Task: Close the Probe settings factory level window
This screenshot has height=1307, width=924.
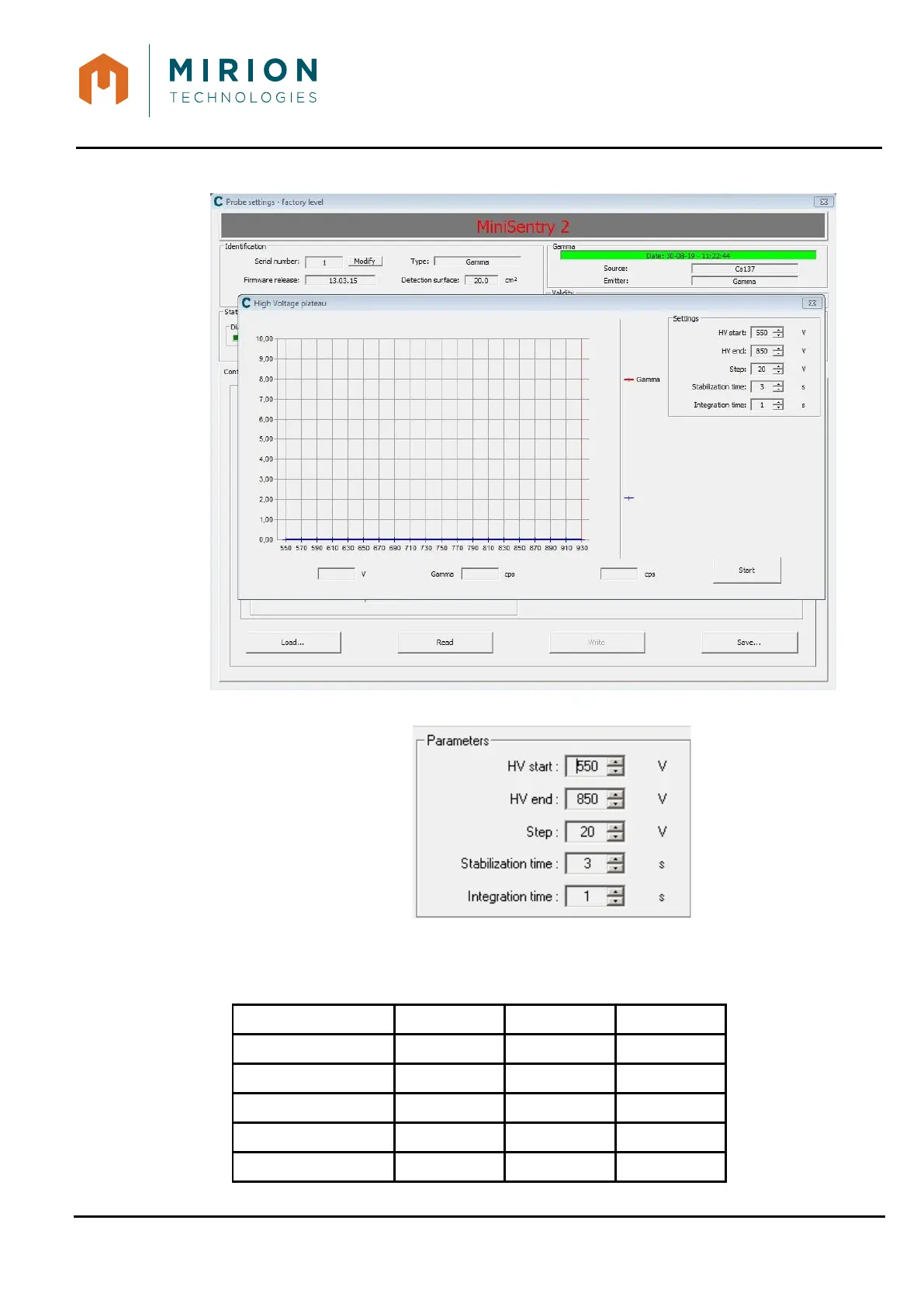Action: coord(824,202)
